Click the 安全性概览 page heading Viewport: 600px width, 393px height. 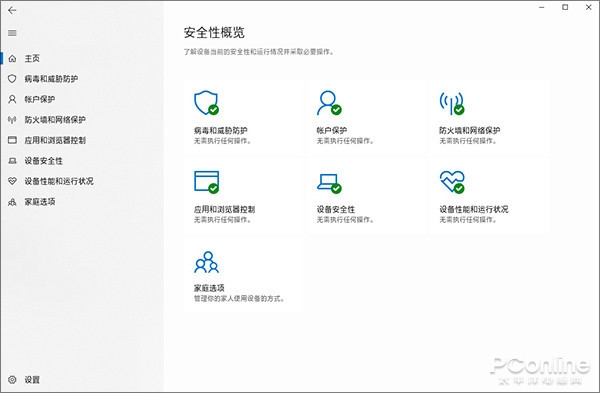[214, 33]
